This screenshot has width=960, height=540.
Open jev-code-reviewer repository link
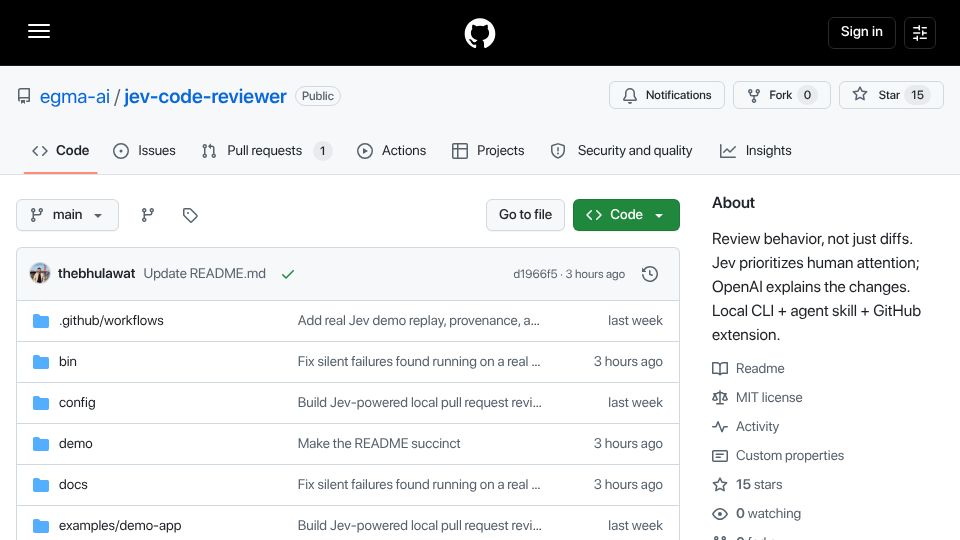coord(205,96)
